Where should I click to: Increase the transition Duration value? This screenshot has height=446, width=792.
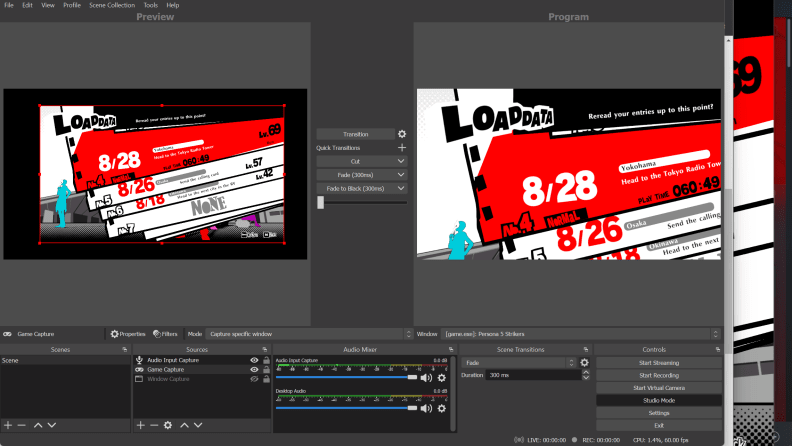(585, 372)
